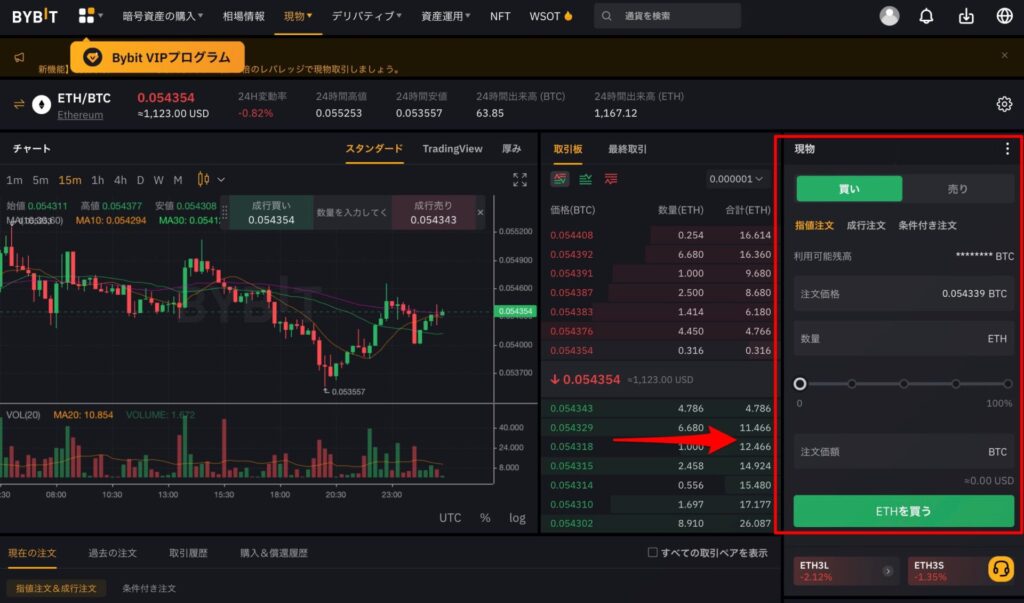Click the announcement megaphone icon

(x=20, y=57)
